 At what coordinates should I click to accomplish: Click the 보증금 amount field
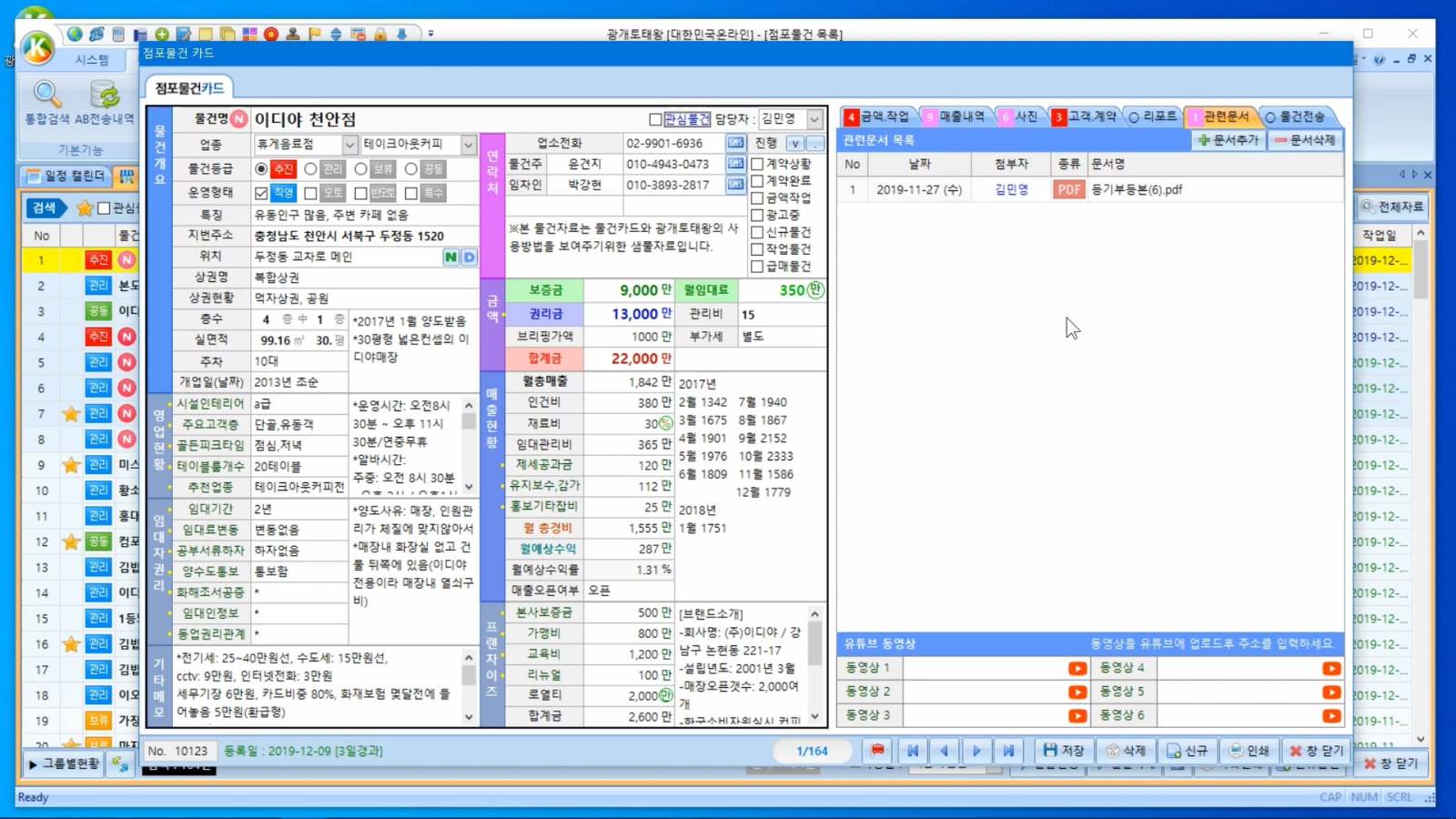[628, 290]
